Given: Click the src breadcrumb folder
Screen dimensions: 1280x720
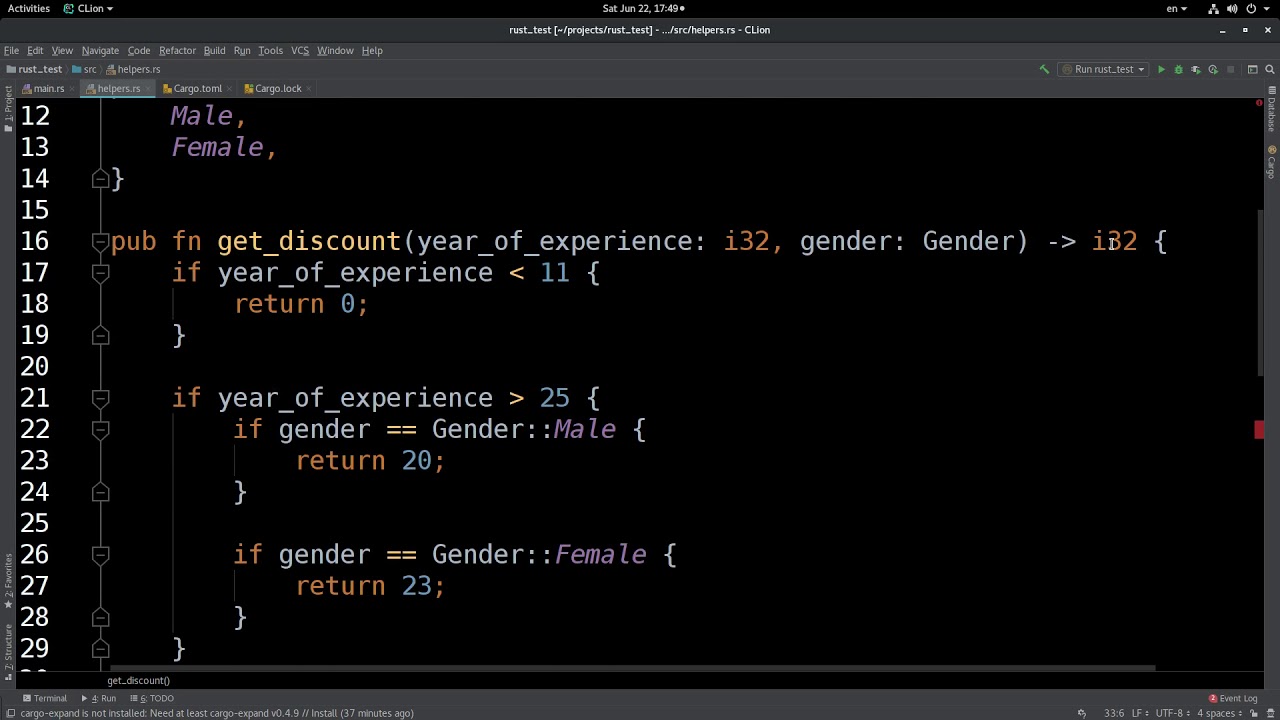Looking at the screenshot, I should point(84,69).
